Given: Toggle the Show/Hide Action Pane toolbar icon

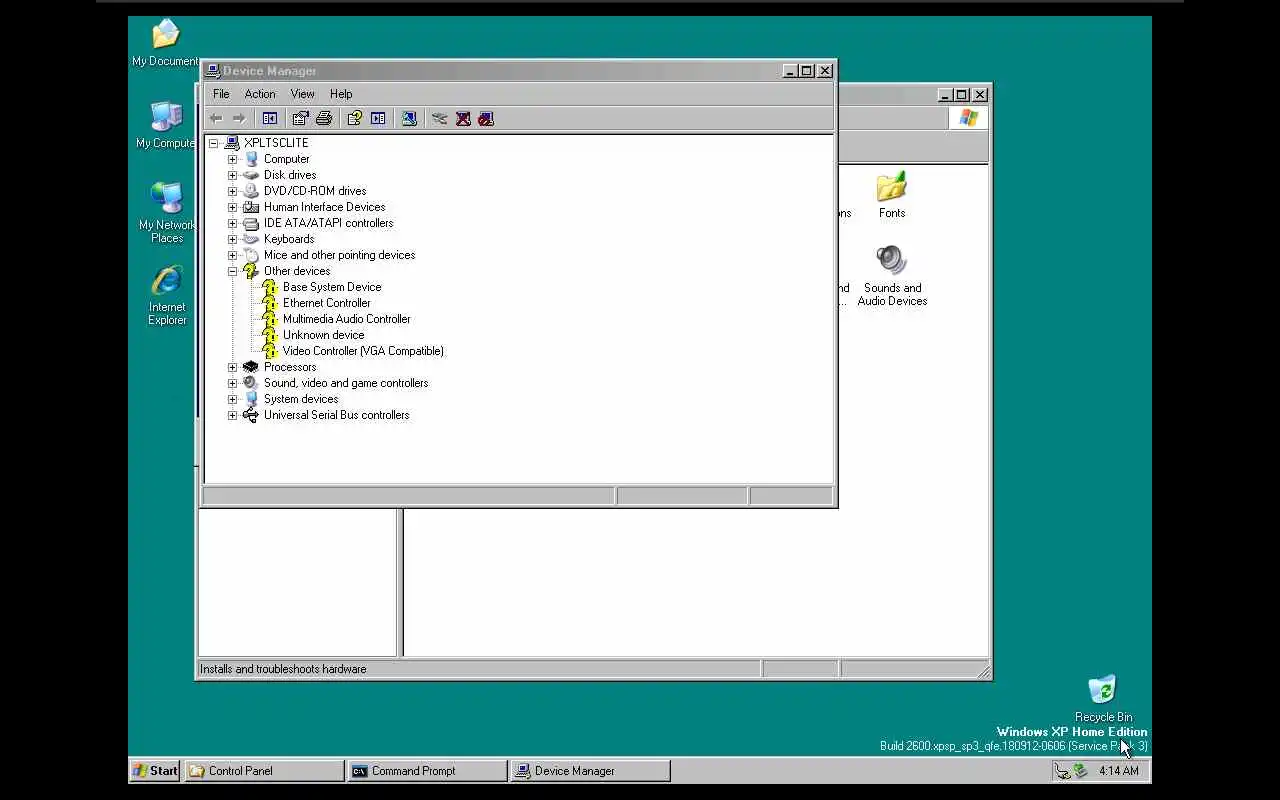Looking at the screenshot, I should coord(378,118).
